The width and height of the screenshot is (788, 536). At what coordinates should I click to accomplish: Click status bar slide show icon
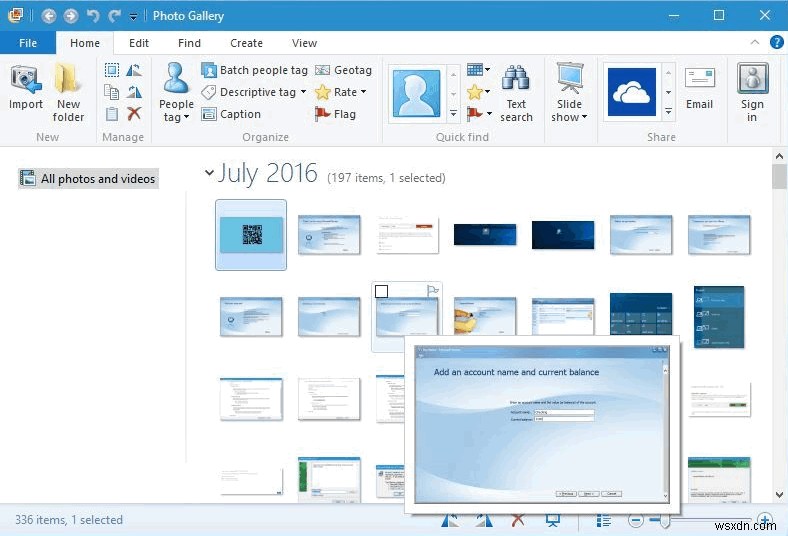click(x=553, y=521)
